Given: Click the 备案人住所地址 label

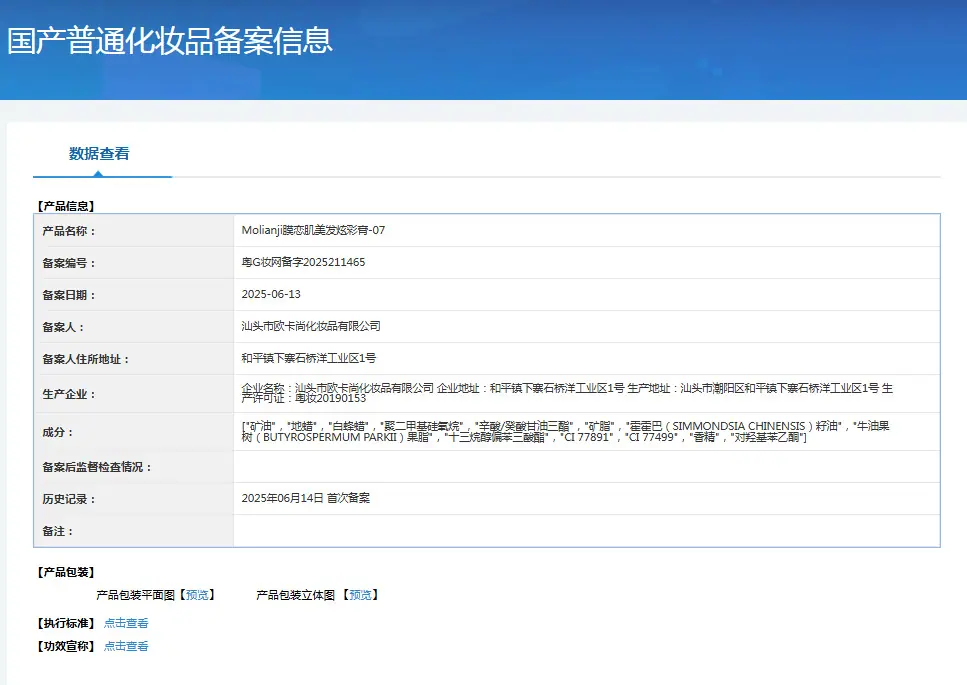Looking at the screenshot, I should click(x=85, y=359).
